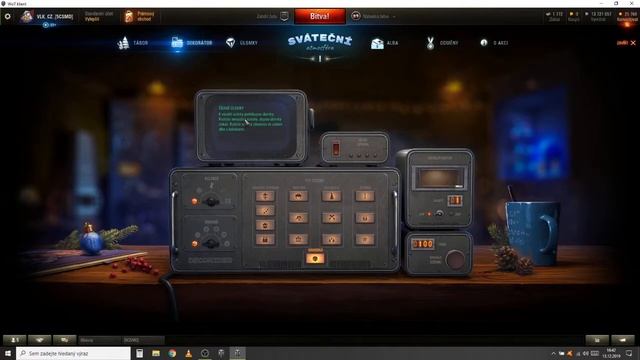This screenshot has width=640, height=360.
Task: Click the decoration preview window on right unit
Action: tap(440, 178)
